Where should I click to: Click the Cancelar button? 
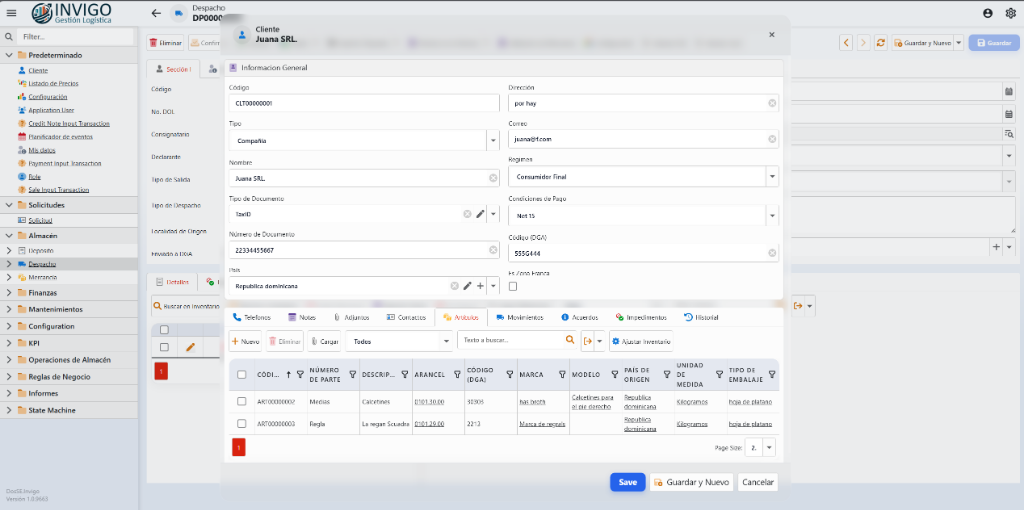(x=758, y=482)
